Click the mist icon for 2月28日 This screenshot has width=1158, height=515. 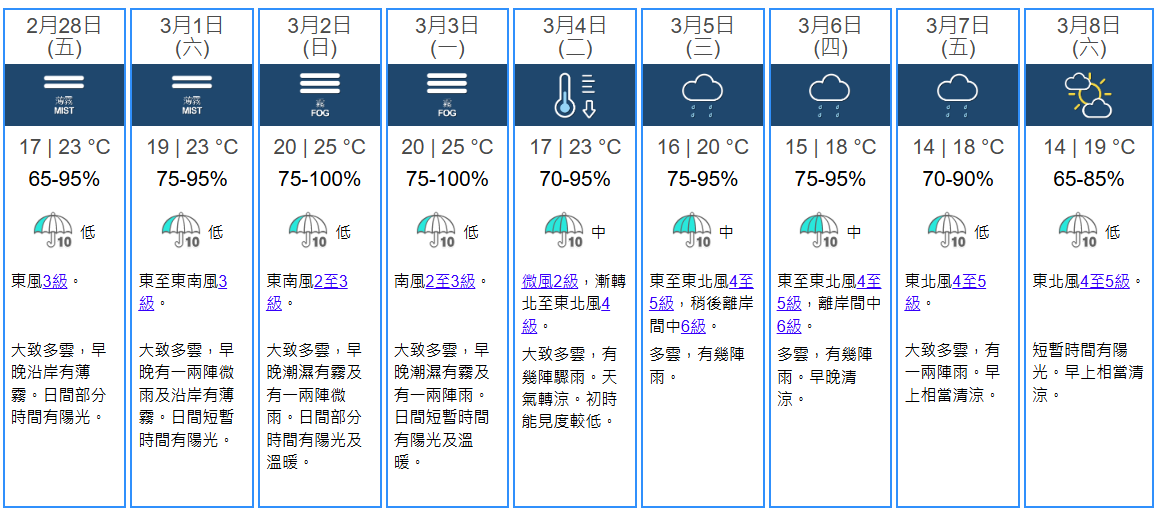tap(64, 94)
